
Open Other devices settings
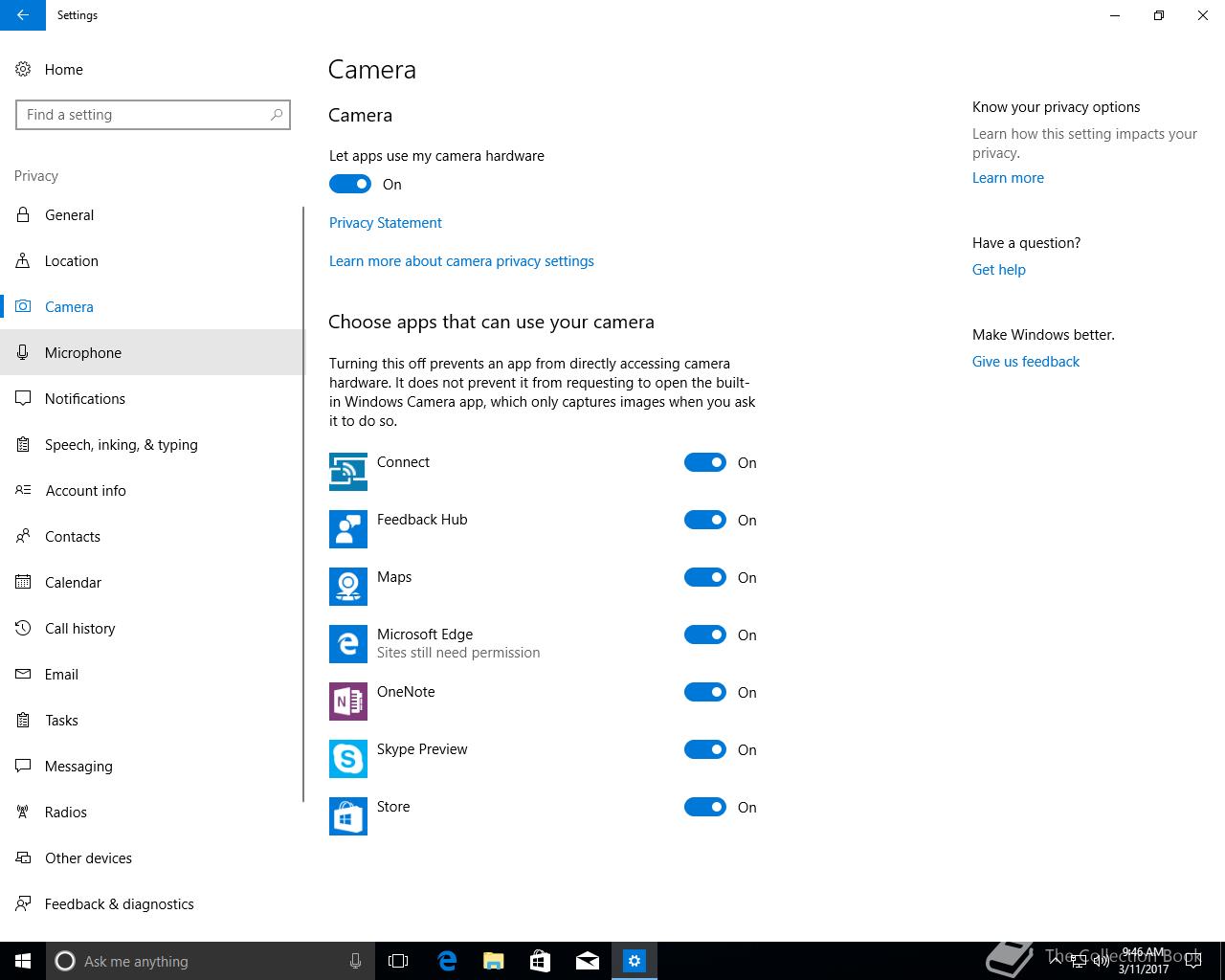[151, 857]
